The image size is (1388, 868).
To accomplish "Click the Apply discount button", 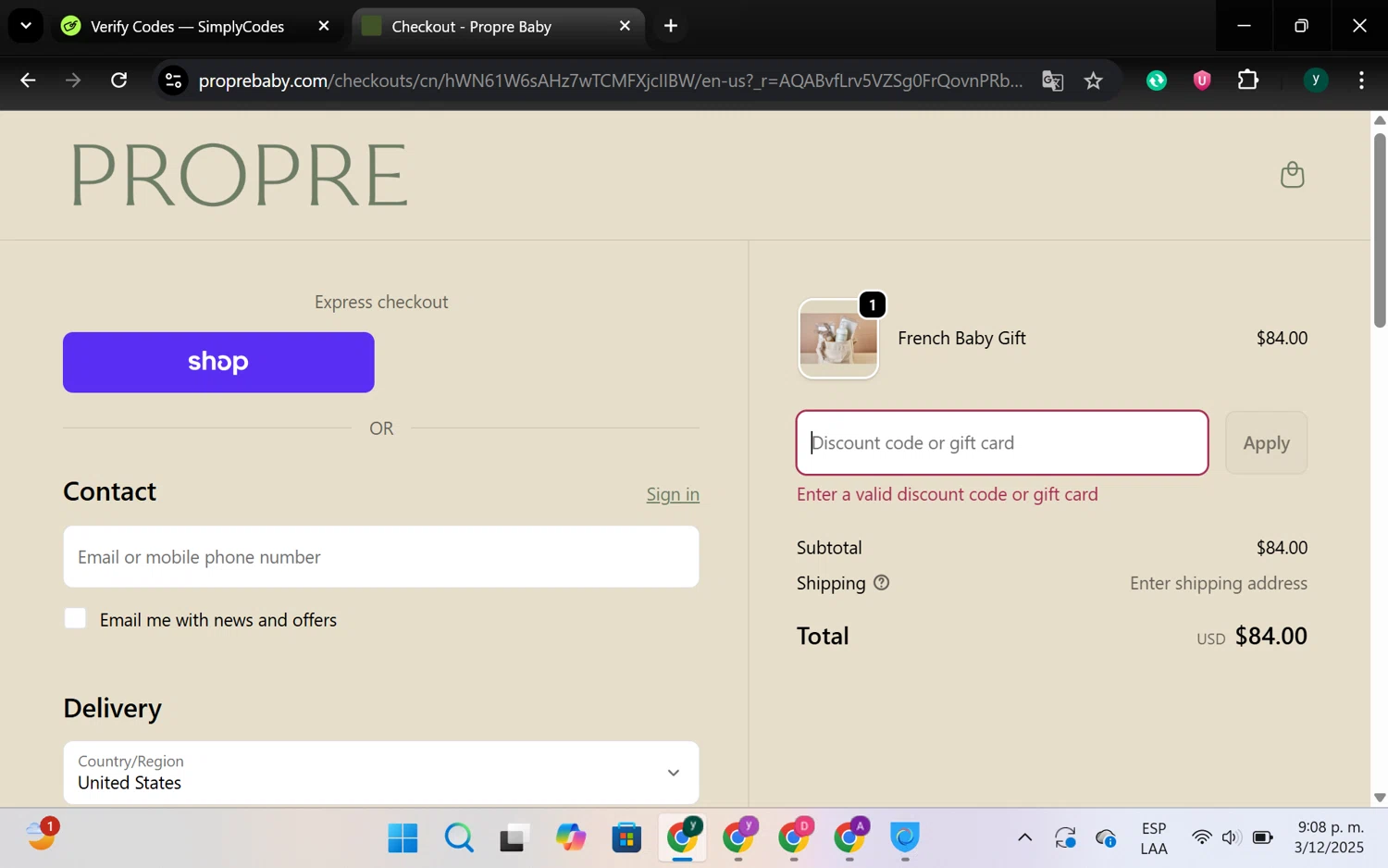I will (1266, 442).
